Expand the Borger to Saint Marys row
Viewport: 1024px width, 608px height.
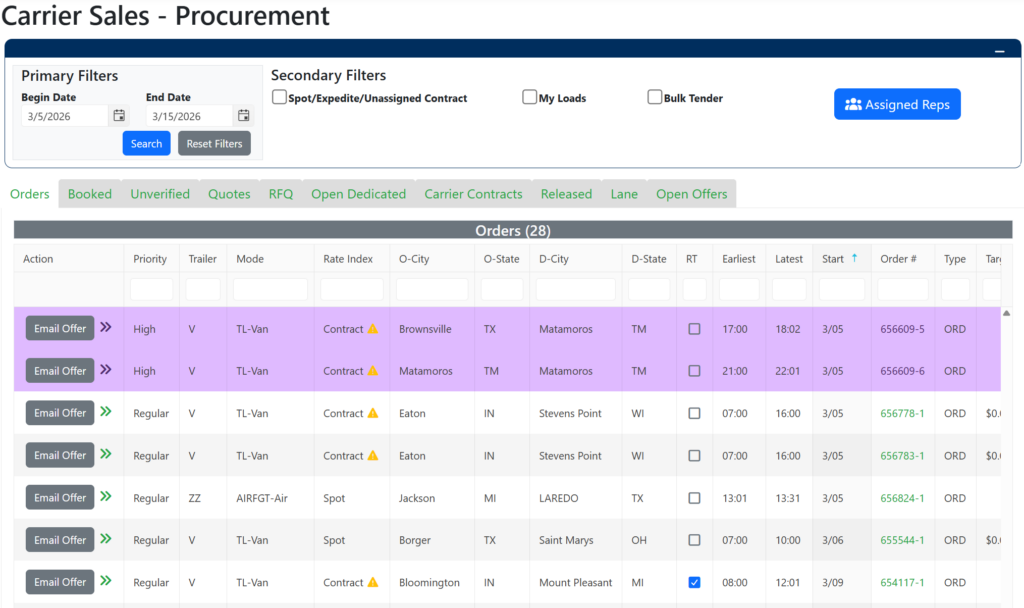(x=106, y=539)
